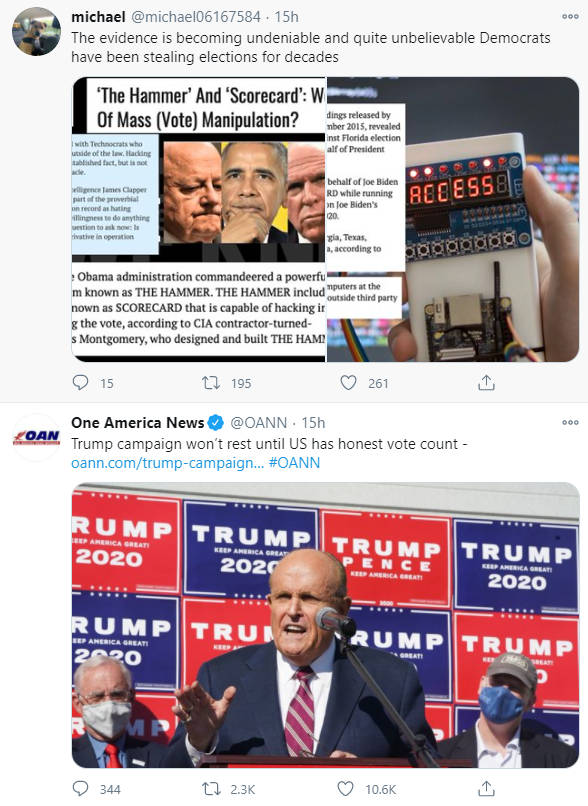
Task: Share michael's tweet using share icon
Action: click(x=486, y=382)
